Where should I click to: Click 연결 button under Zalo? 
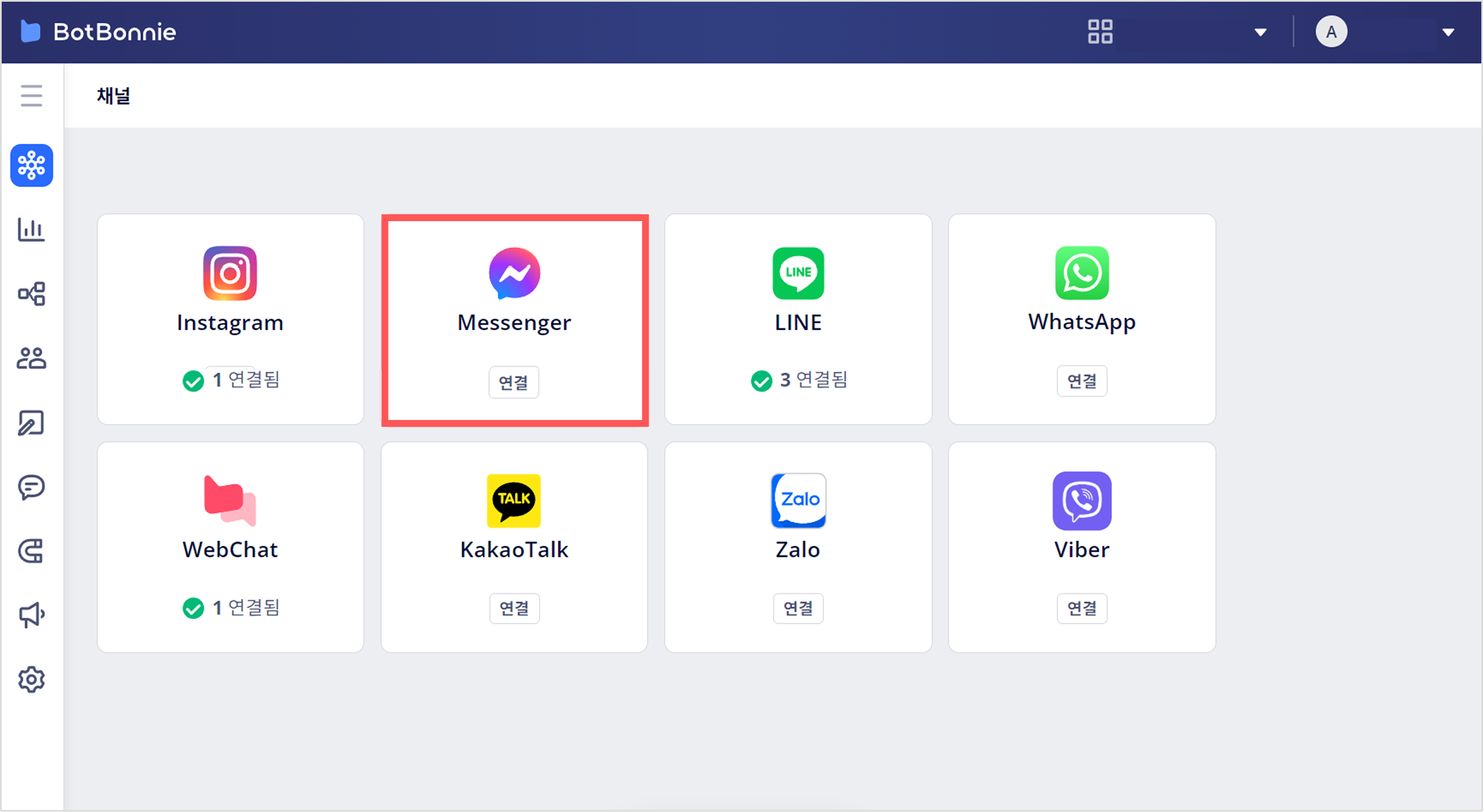[798, 608]
